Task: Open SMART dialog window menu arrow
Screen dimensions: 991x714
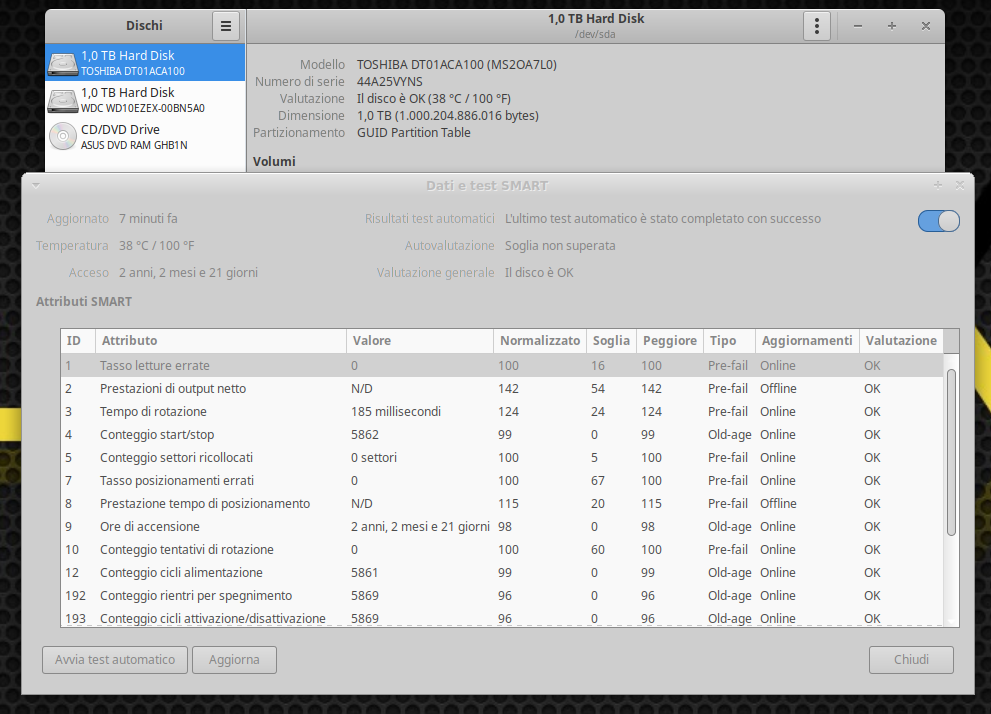Action: (x=36, y=185)
